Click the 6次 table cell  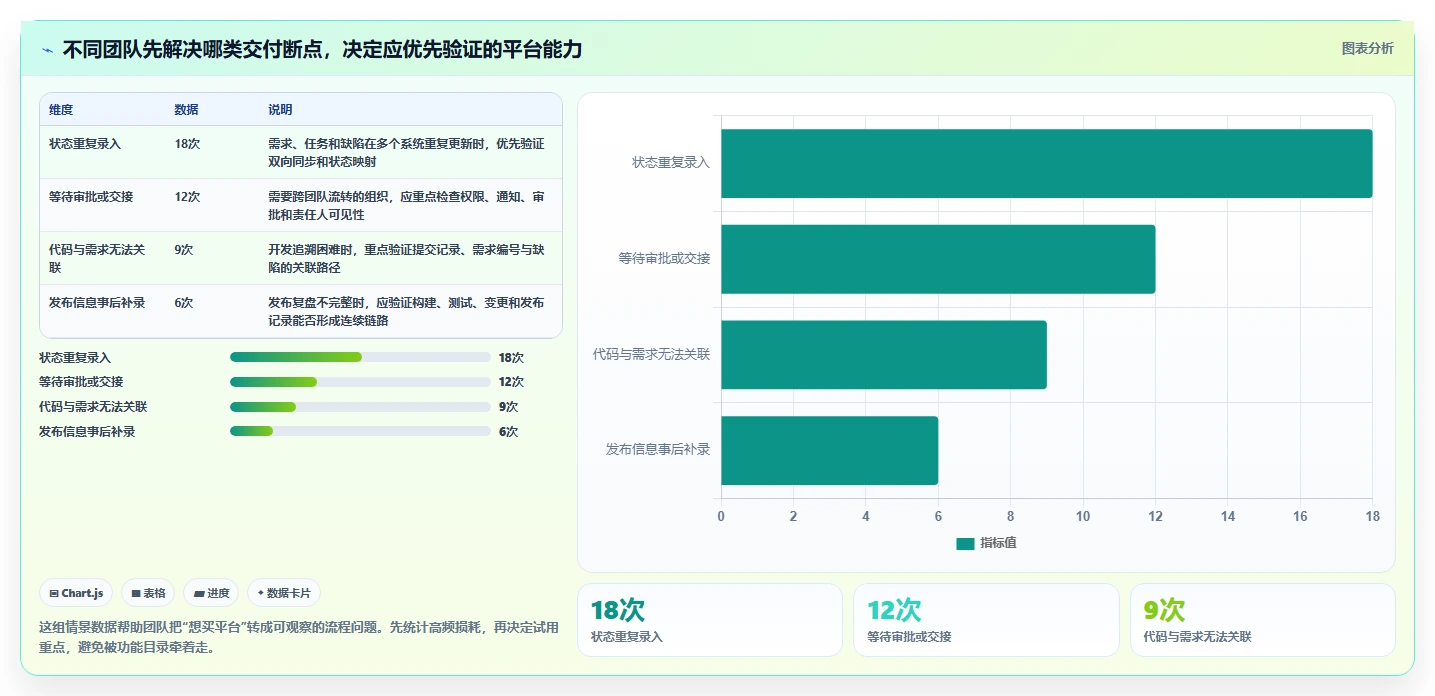184,303
